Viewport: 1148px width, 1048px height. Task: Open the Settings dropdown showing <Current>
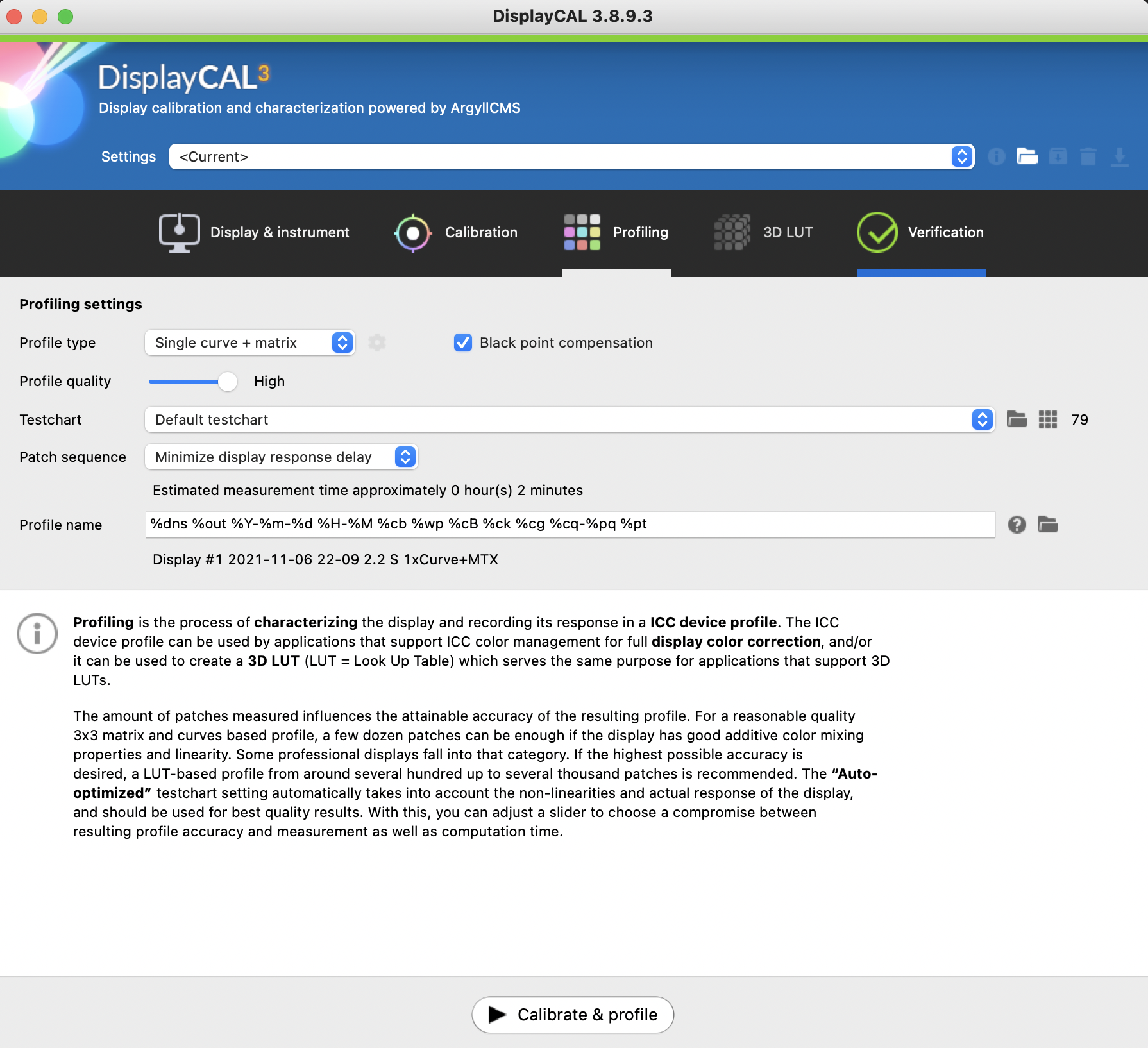click(572, 156)
